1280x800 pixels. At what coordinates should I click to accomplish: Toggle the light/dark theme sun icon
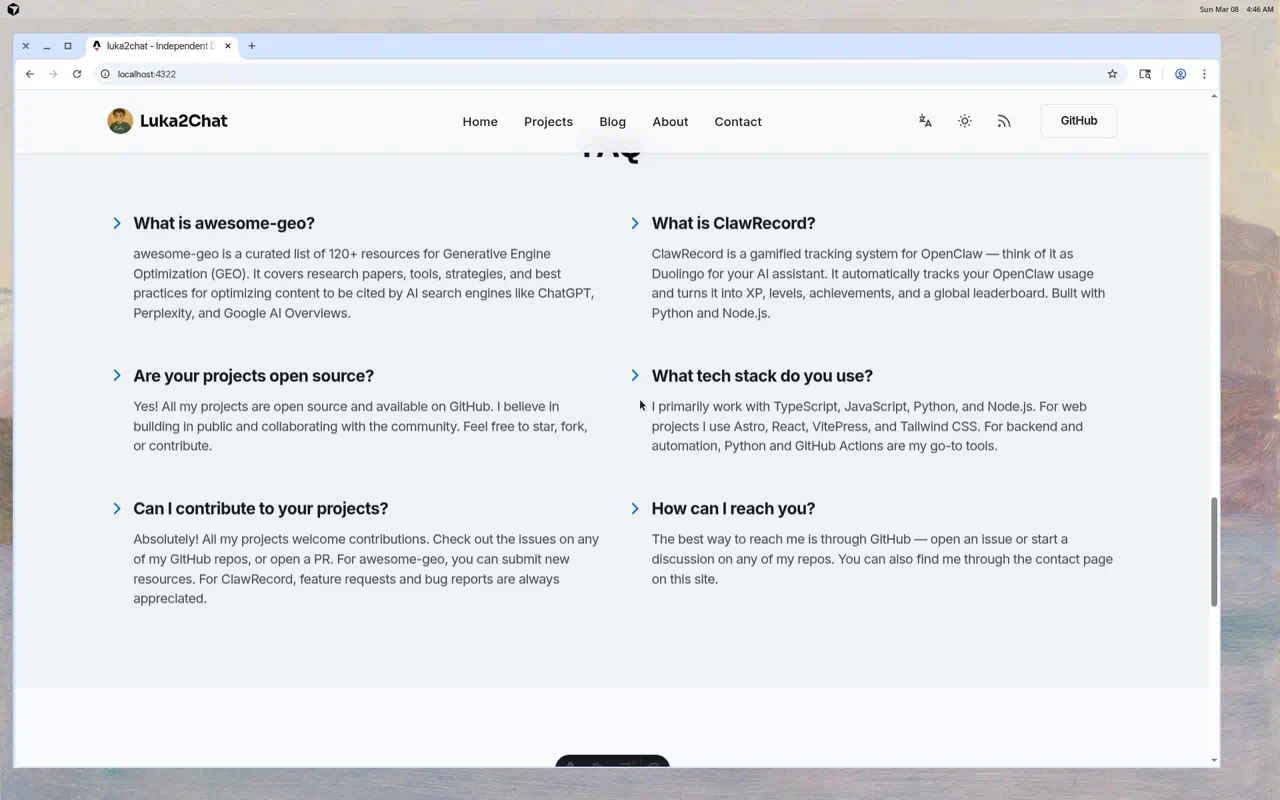[964, 121]
